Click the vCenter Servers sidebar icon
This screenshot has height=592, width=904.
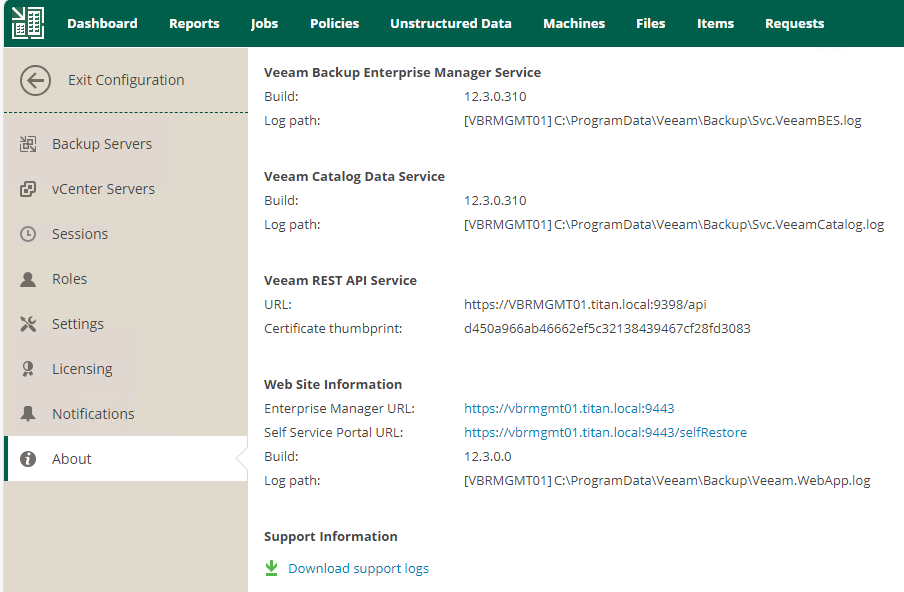(28, 189)
